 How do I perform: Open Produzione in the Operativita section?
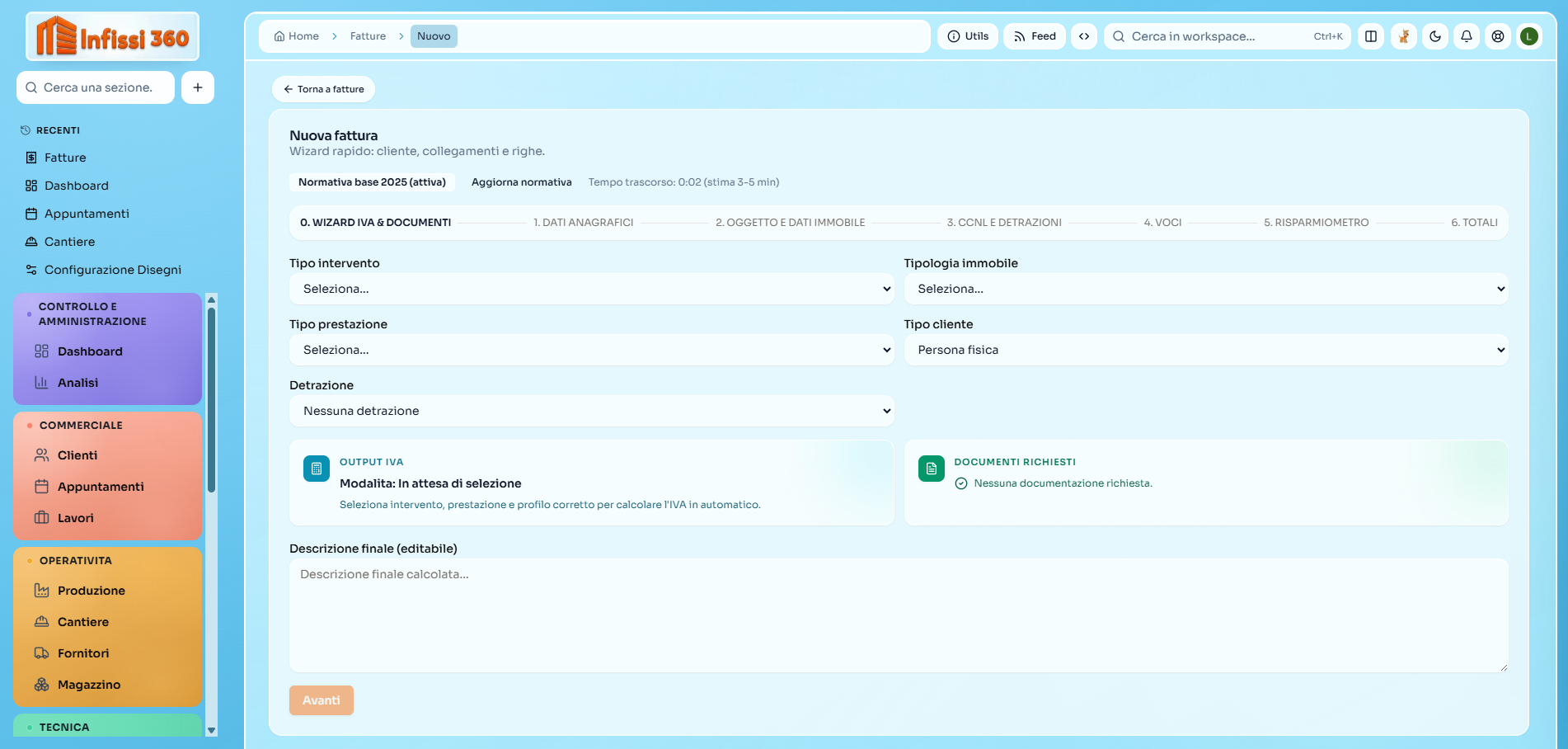91,591
